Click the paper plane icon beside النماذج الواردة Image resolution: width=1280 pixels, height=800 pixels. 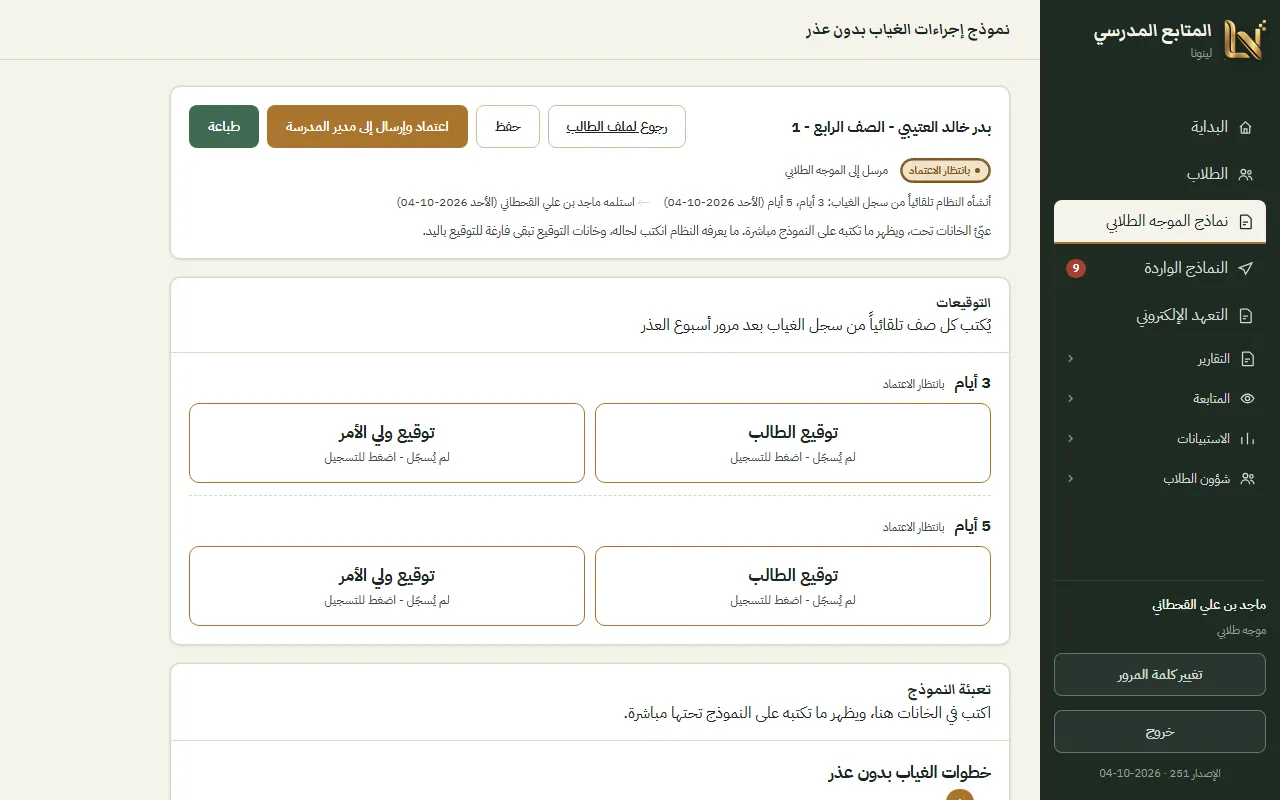[1245, 268]
